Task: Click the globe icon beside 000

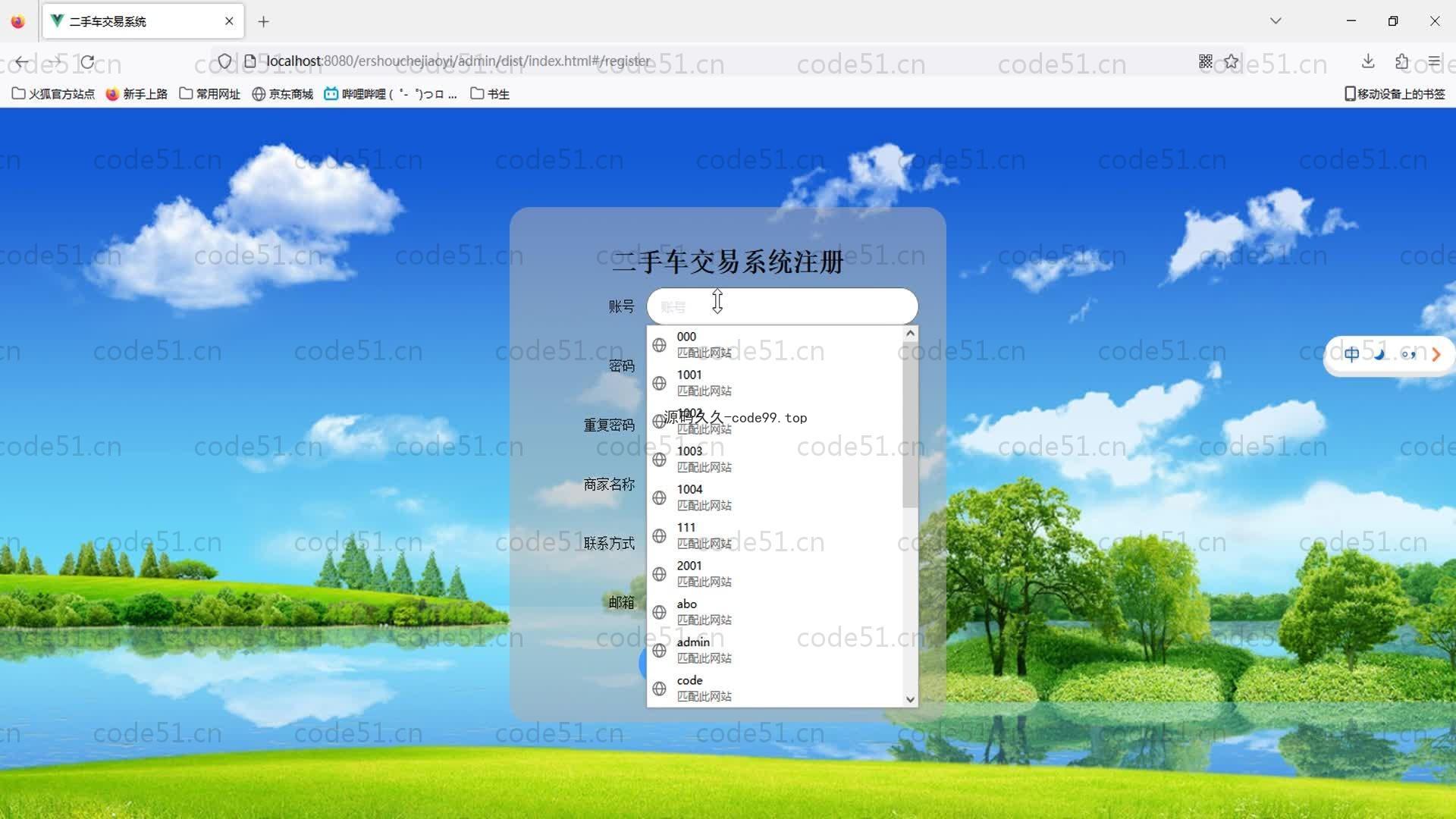Action: [659, 345]
